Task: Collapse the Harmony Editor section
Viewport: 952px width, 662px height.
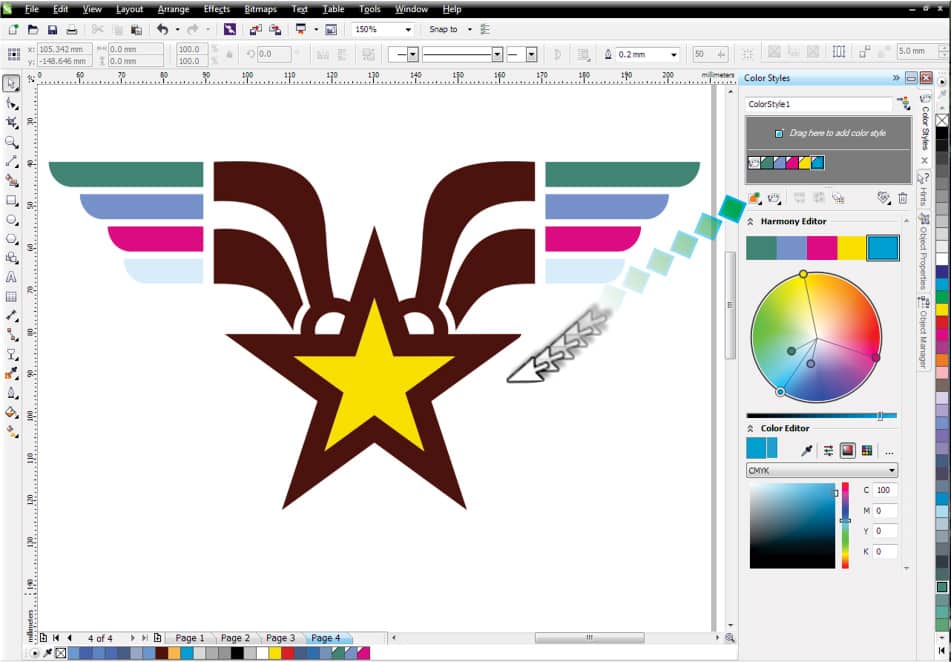Action: pos(750,222)
